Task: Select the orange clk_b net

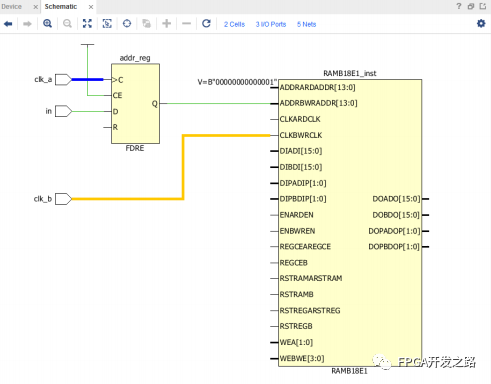Action: pos(183,167)
